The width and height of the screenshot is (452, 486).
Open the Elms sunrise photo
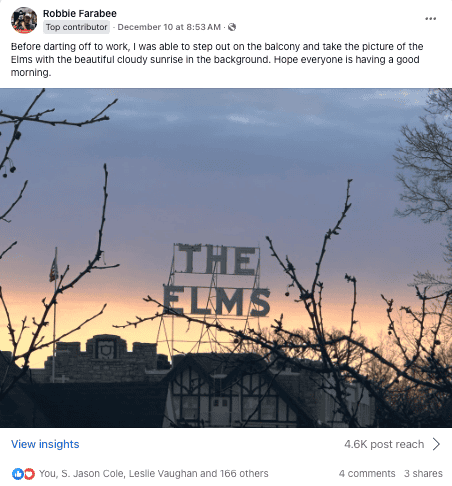(226, 258)
